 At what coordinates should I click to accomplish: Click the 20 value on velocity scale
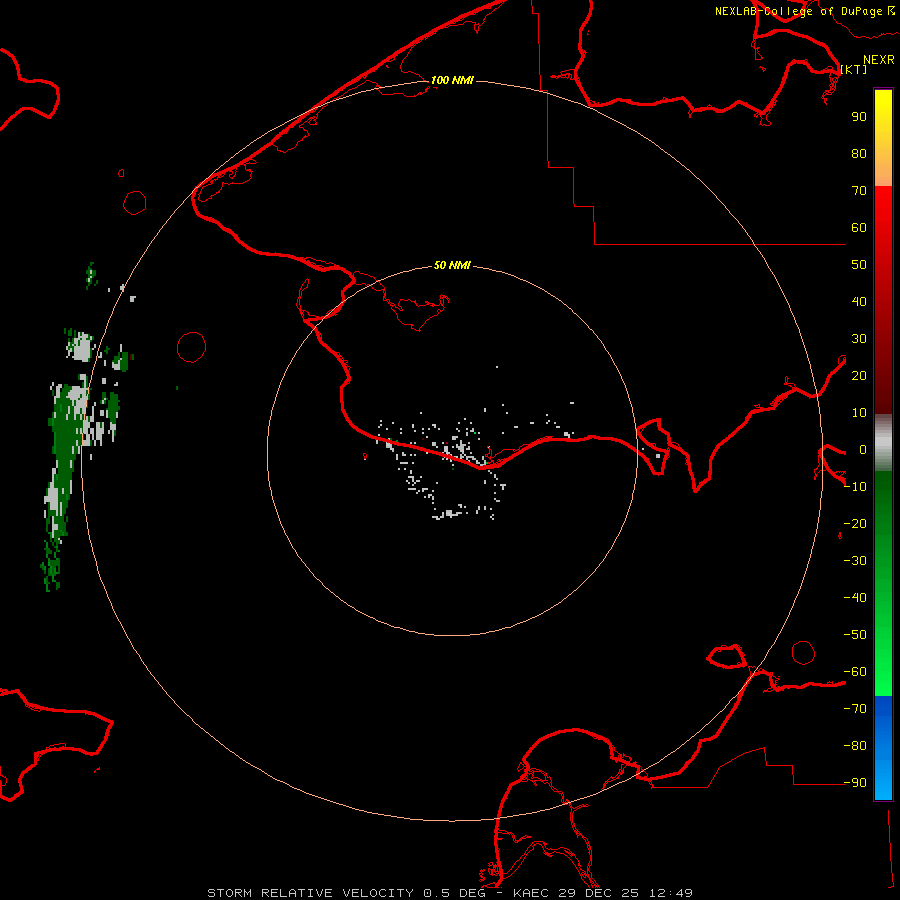(859, 376)
